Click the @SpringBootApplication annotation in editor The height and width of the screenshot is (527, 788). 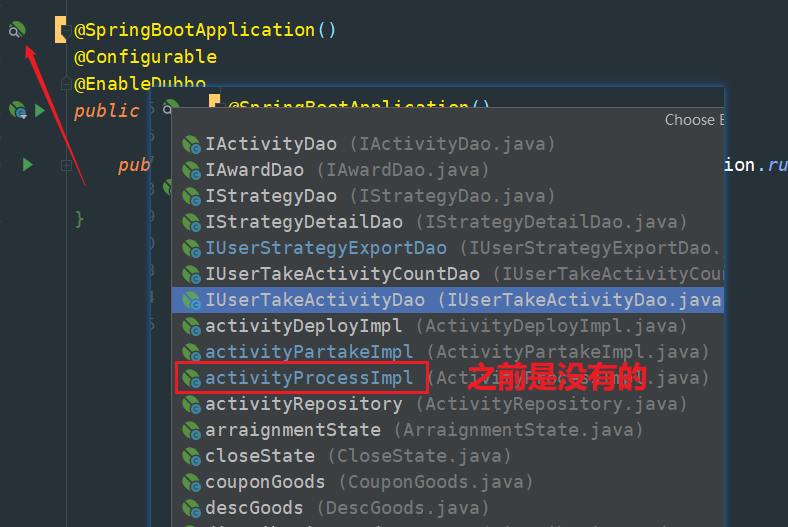[x=205, y=30]
